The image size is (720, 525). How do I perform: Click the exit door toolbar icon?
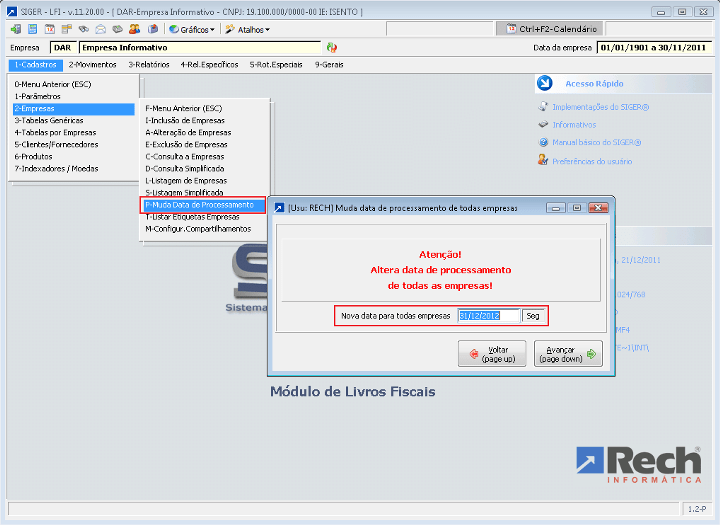(16, 29)
